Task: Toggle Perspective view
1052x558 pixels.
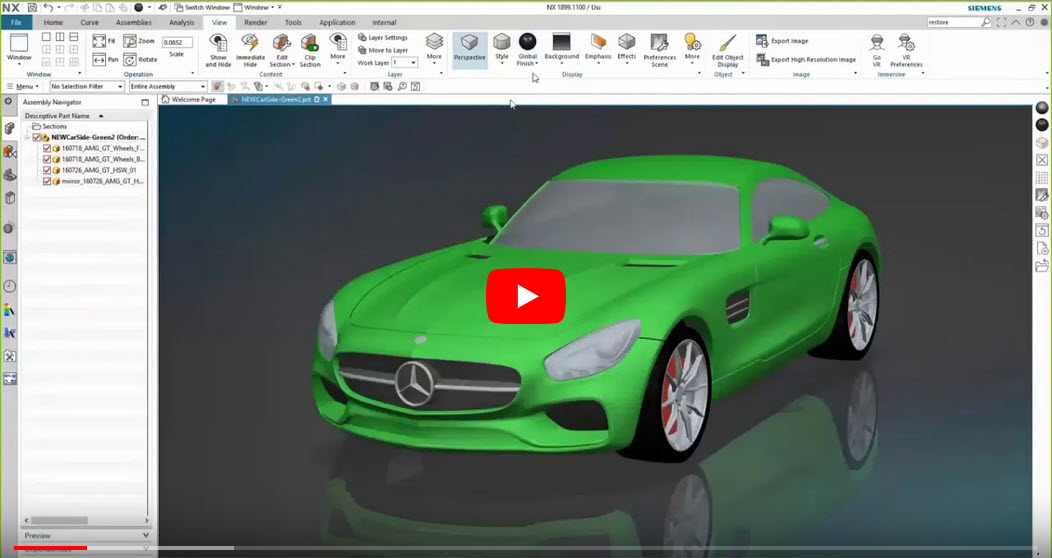Action: 470,48
